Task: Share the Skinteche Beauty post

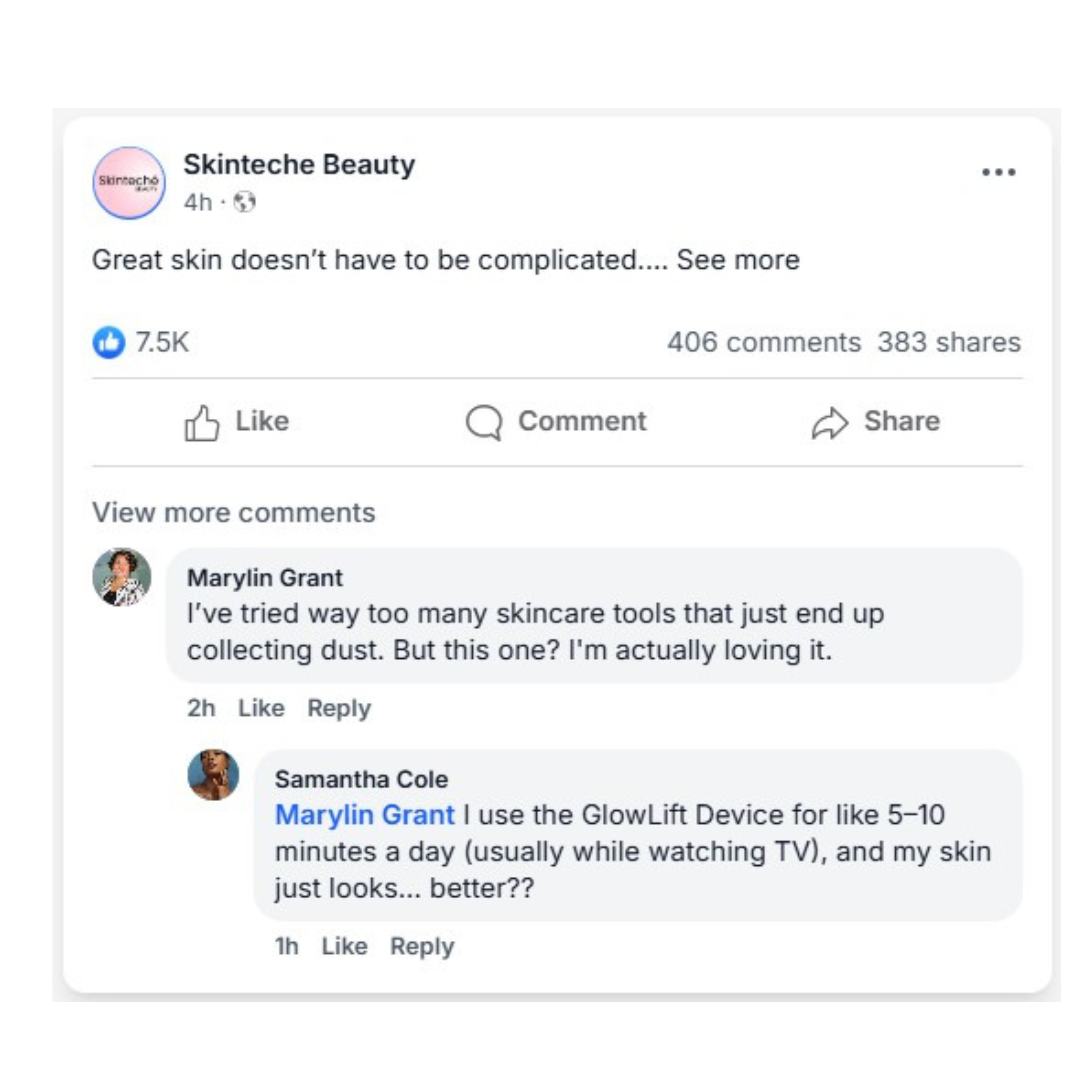Action: 876,422
